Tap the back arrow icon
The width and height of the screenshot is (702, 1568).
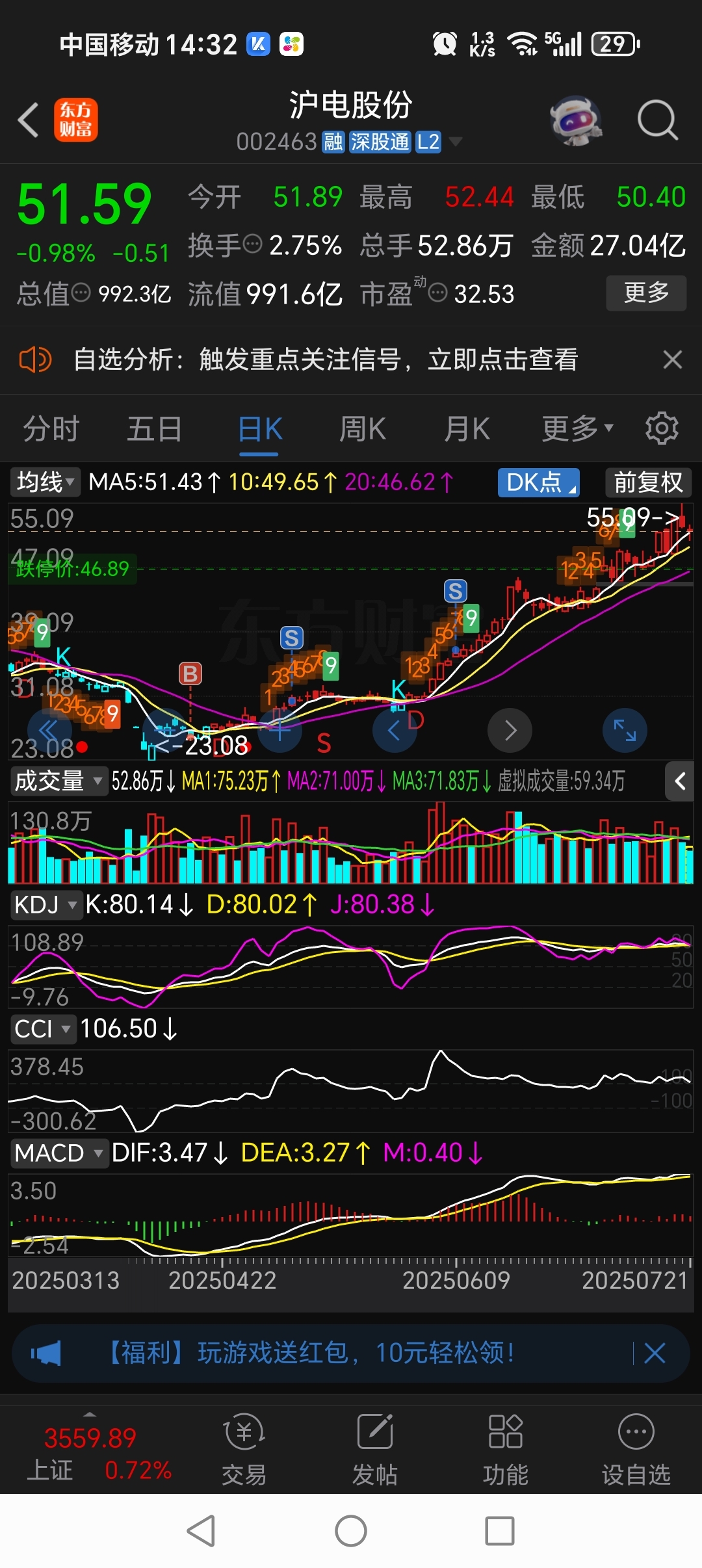point(29,120)
